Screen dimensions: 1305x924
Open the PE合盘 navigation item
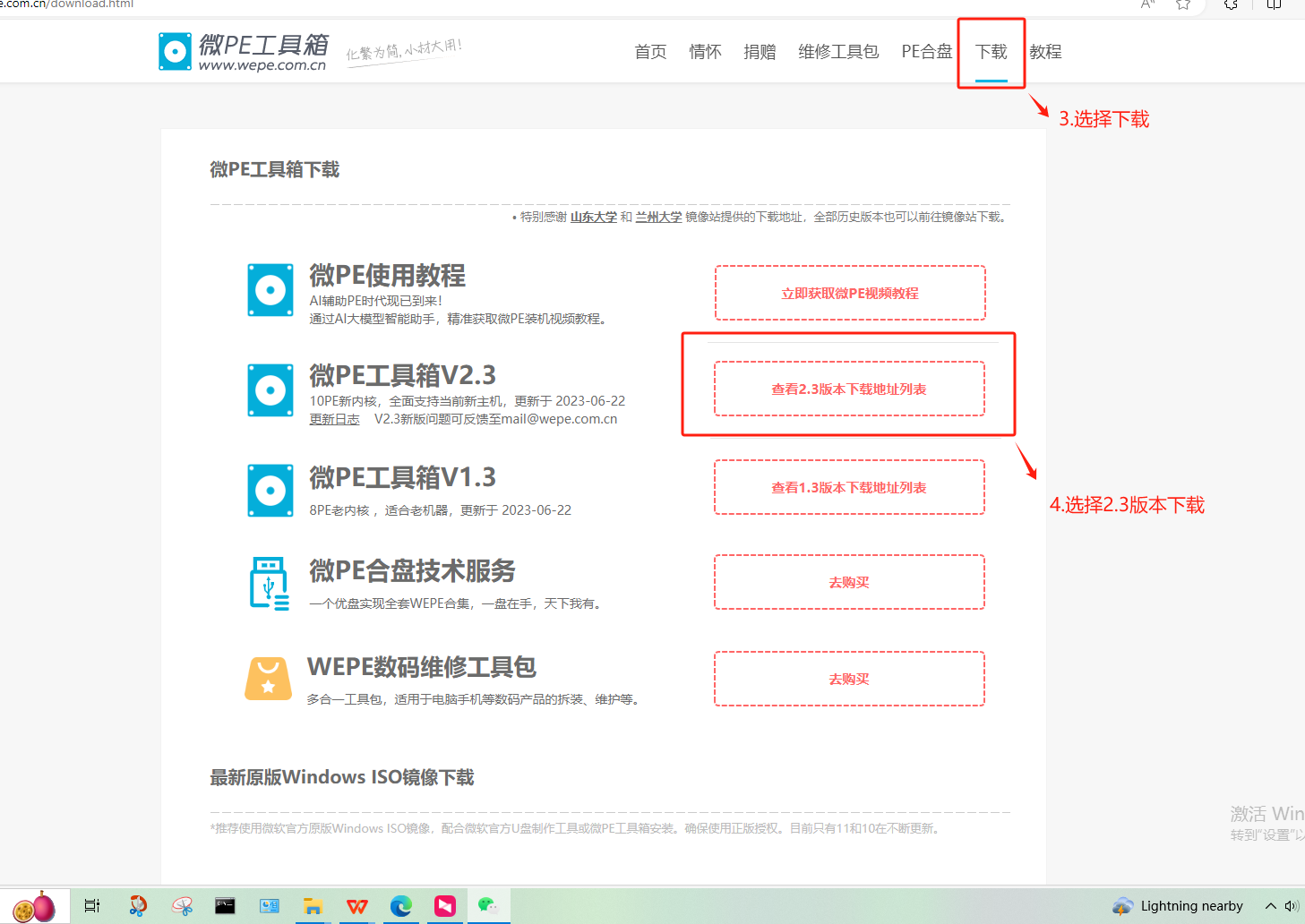(926, 52)
